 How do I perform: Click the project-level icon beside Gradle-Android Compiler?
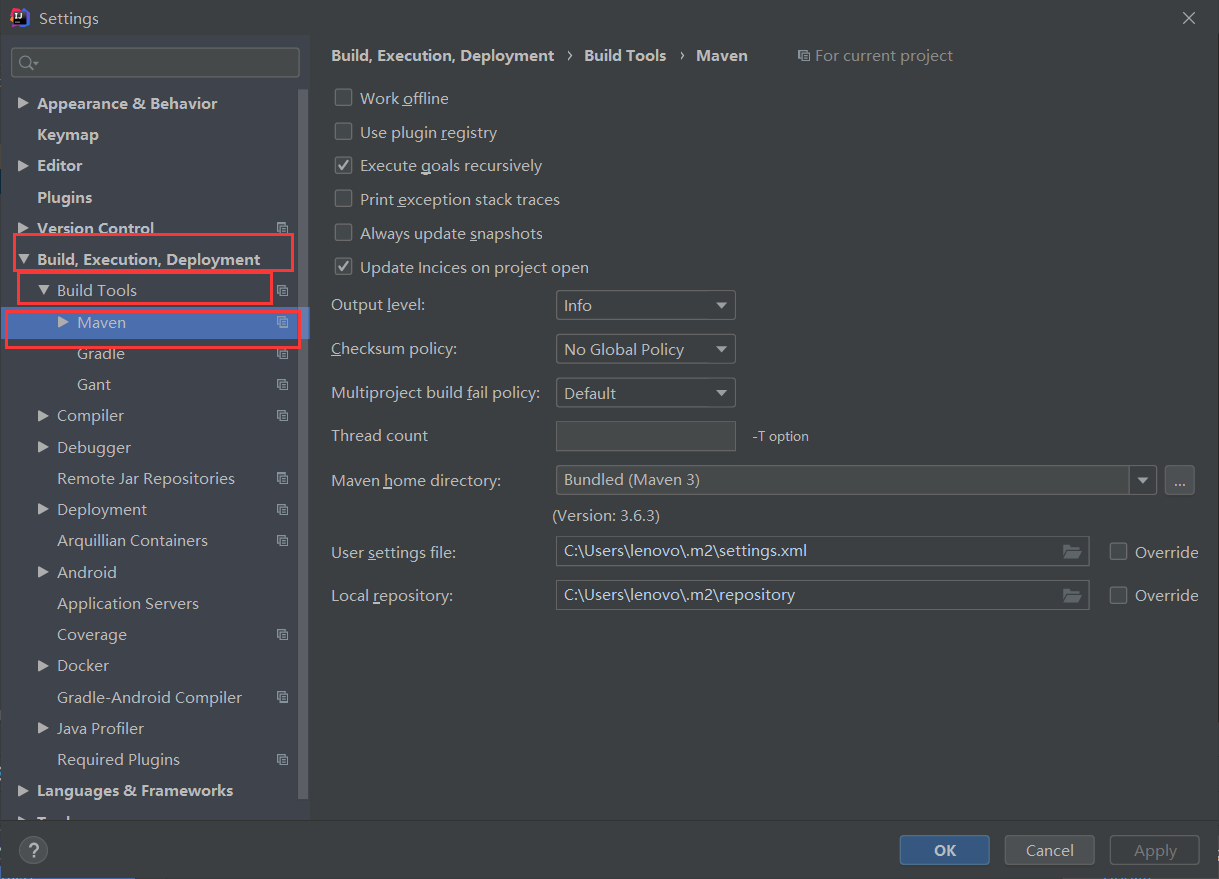[282, 698]
